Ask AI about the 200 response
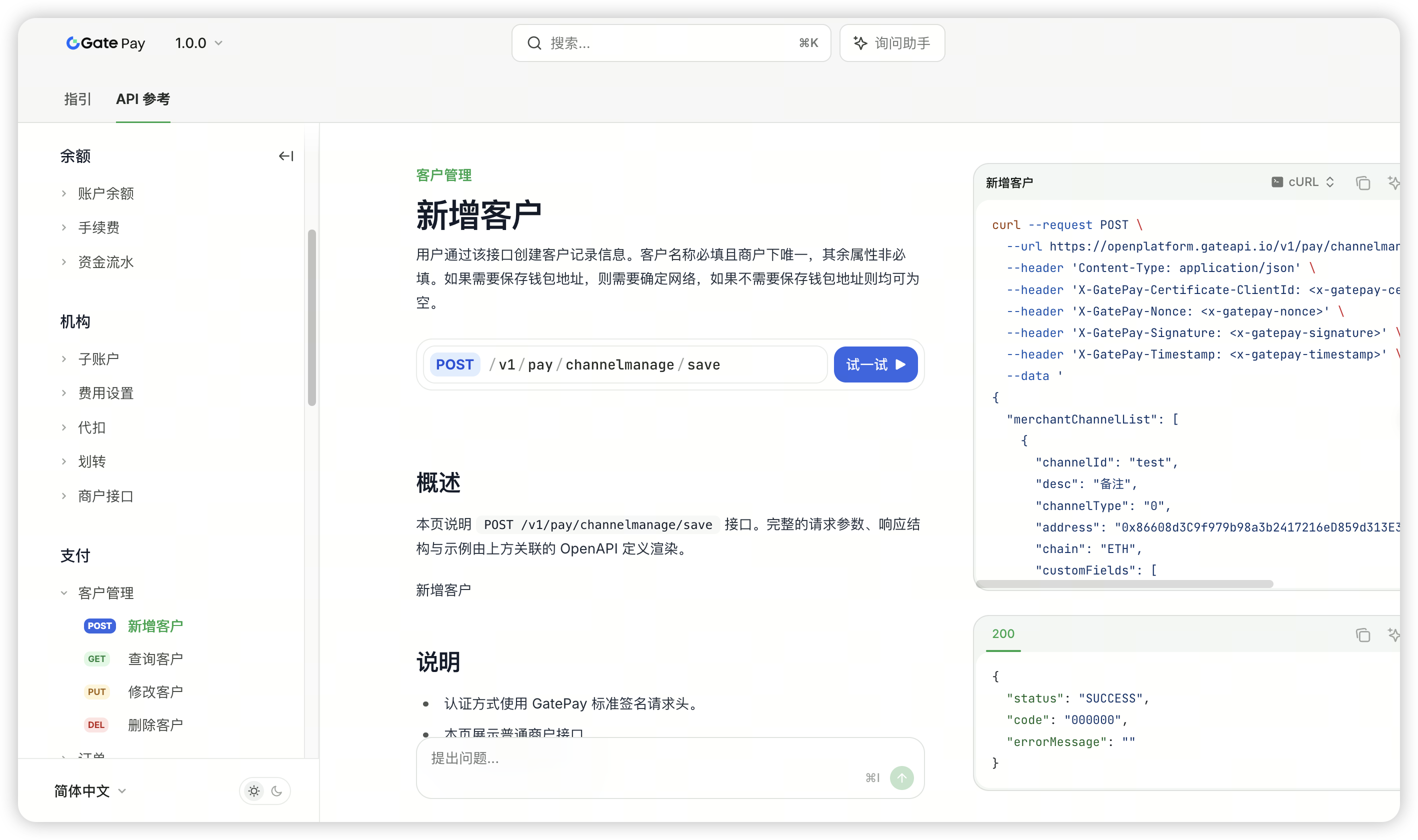This screenshot has width=1418, height=840. click(1393, 634)
